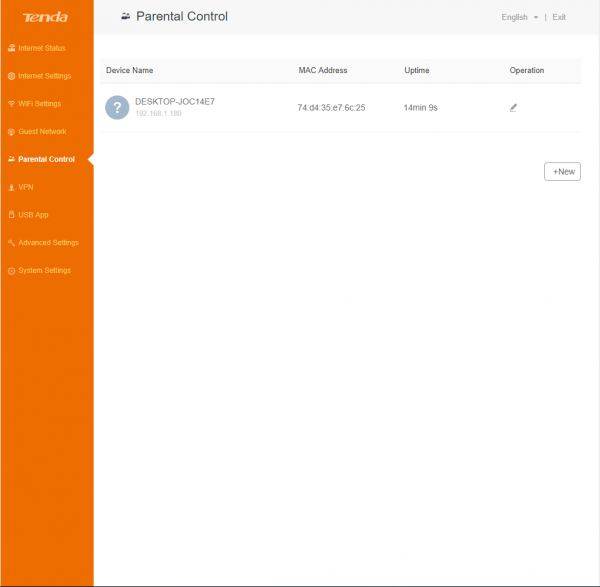Click the Internet Status sidebar icon
Image resolution: width=600 pixels, height=587 pixels.
tap(11, 48)
